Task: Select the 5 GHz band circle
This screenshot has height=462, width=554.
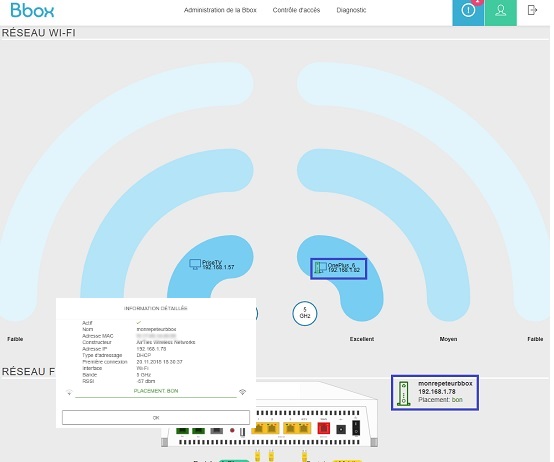Action: 305,313
